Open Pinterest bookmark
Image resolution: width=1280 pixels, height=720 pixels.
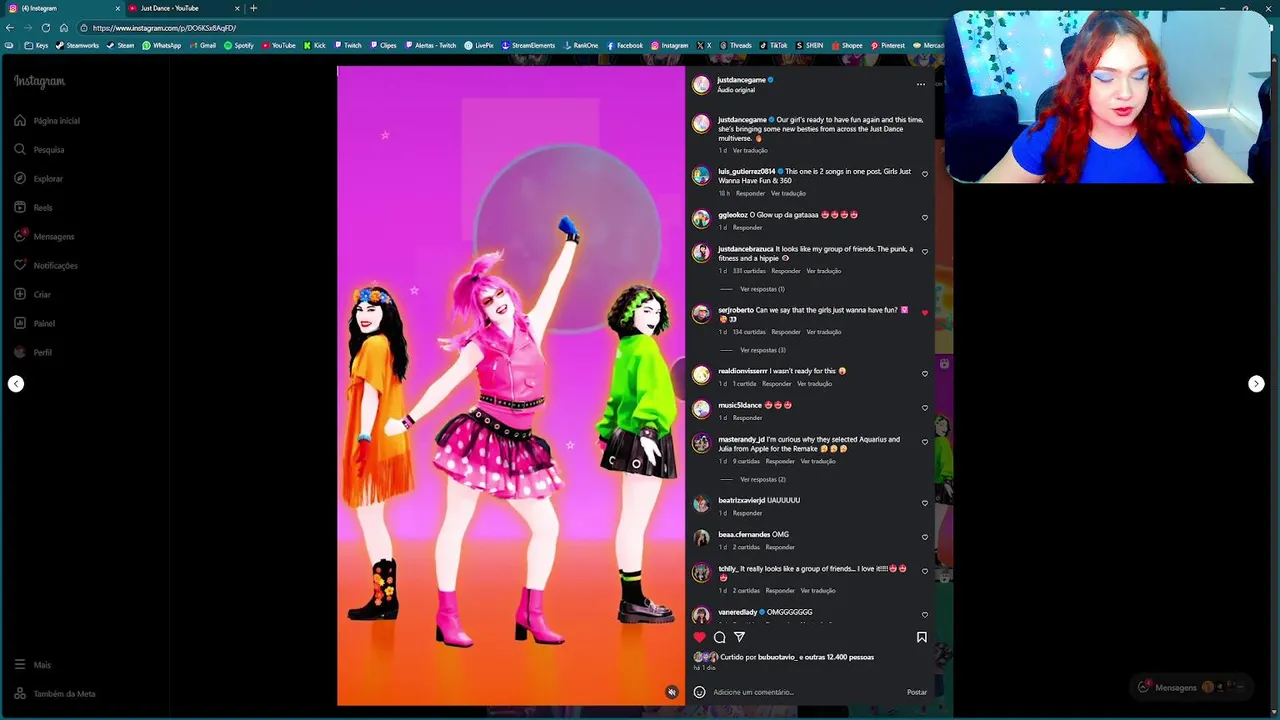pos(888,45)
